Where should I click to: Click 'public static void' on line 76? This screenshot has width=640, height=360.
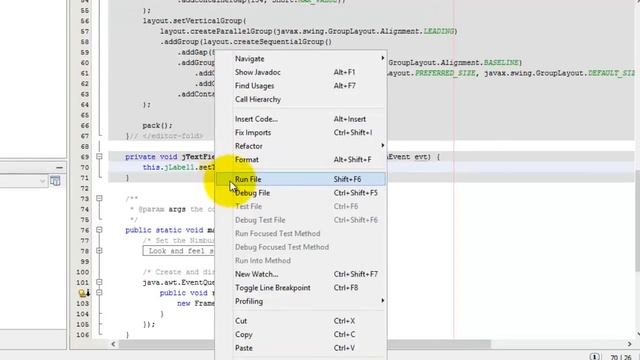point(164,230)
